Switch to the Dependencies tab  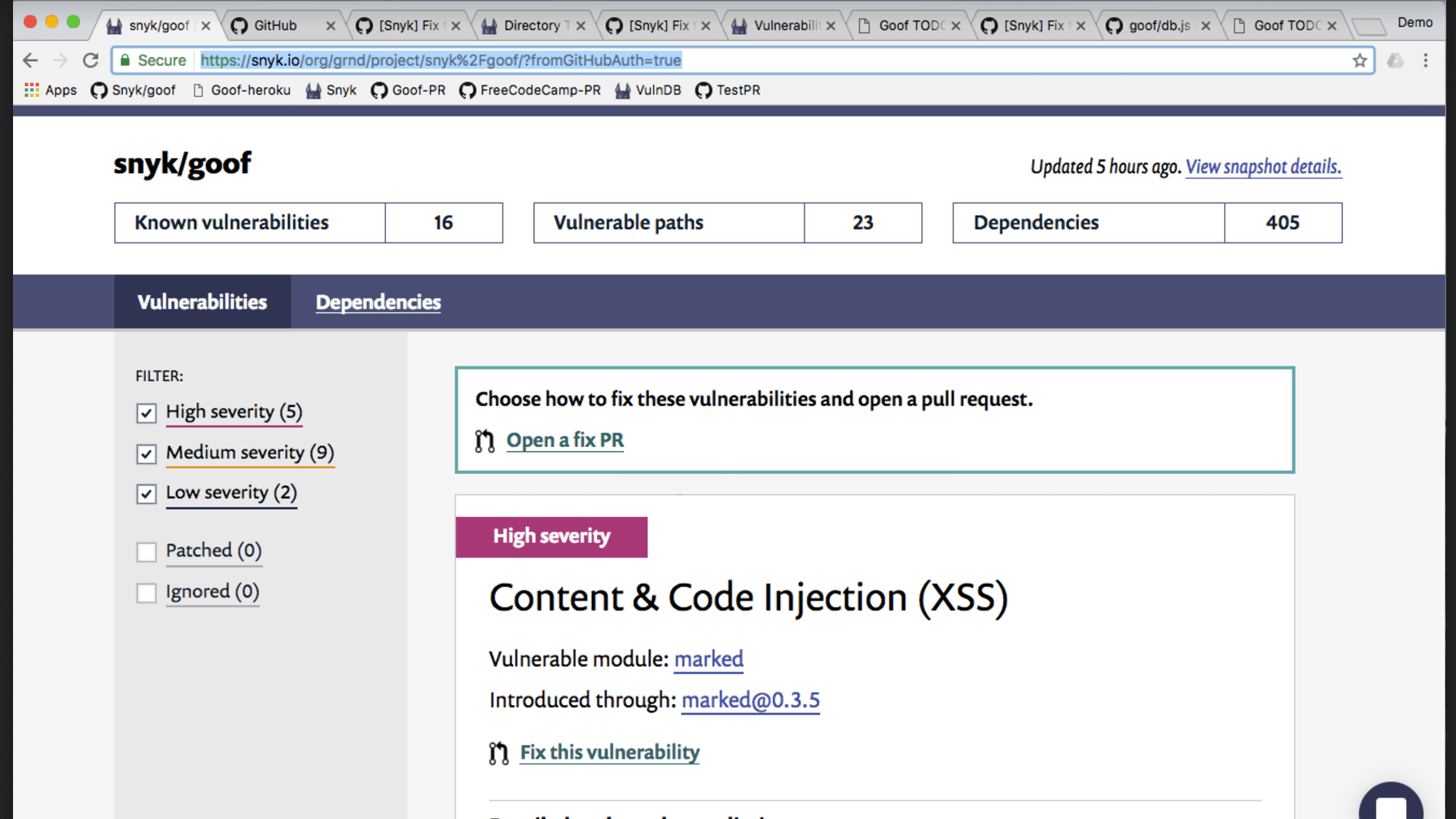378,302
